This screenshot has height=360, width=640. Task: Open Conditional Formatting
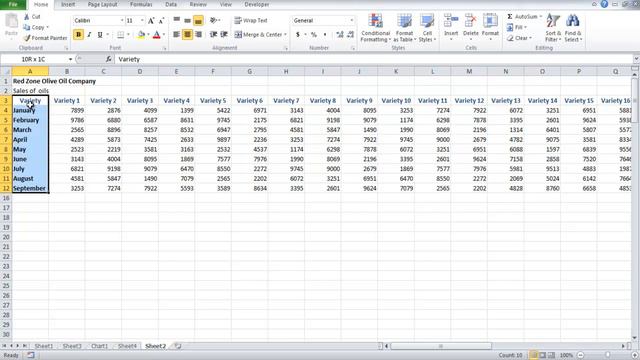[x=376, y=28]
